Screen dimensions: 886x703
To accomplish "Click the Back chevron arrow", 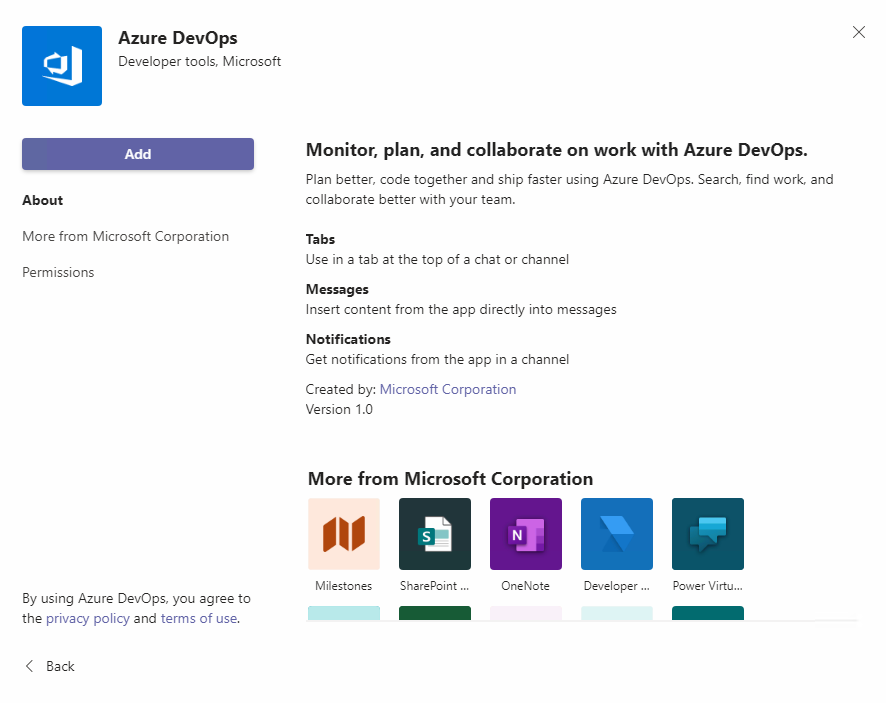I will pos(30,666).
